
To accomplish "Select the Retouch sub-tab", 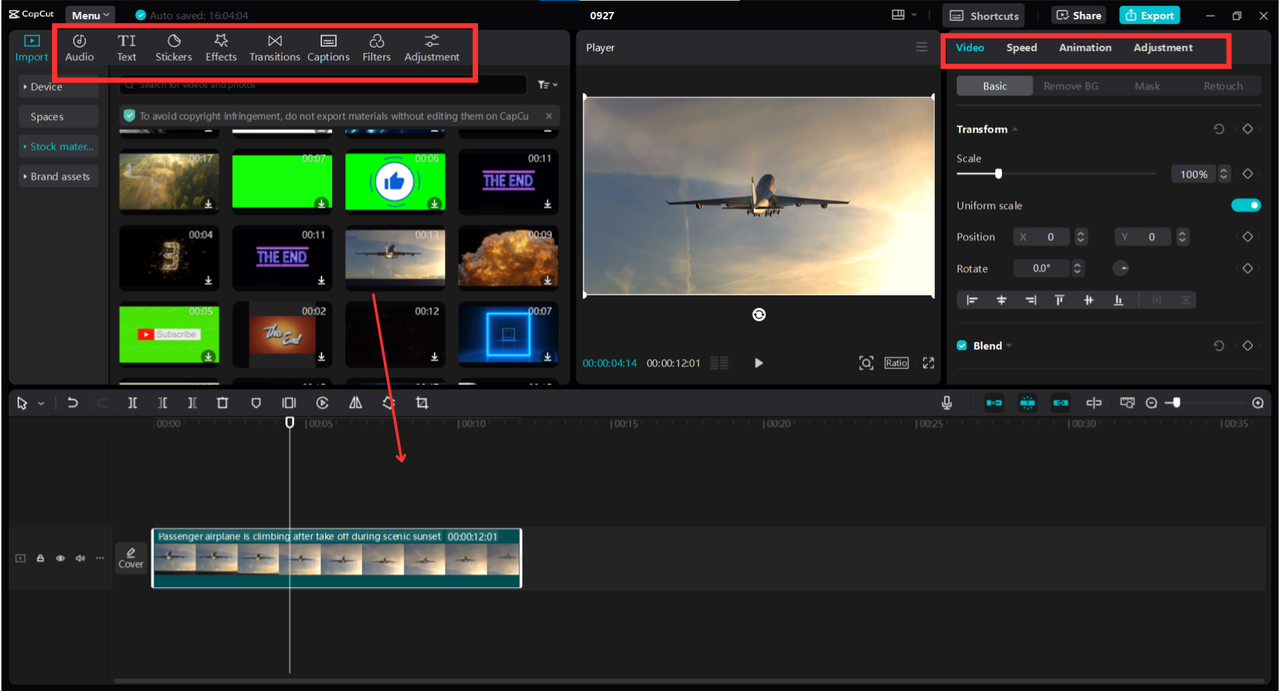I will coord(1223,86).
